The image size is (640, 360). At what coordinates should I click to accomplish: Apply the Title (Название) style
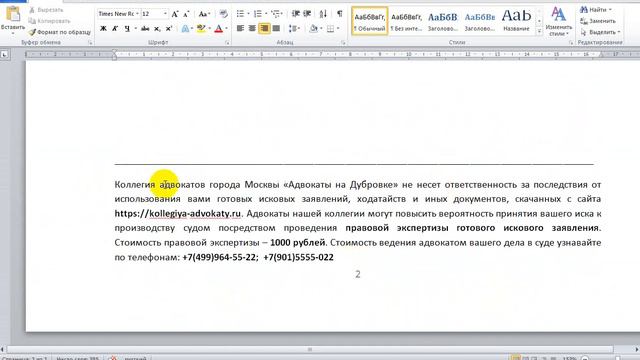tap(516, 21)
